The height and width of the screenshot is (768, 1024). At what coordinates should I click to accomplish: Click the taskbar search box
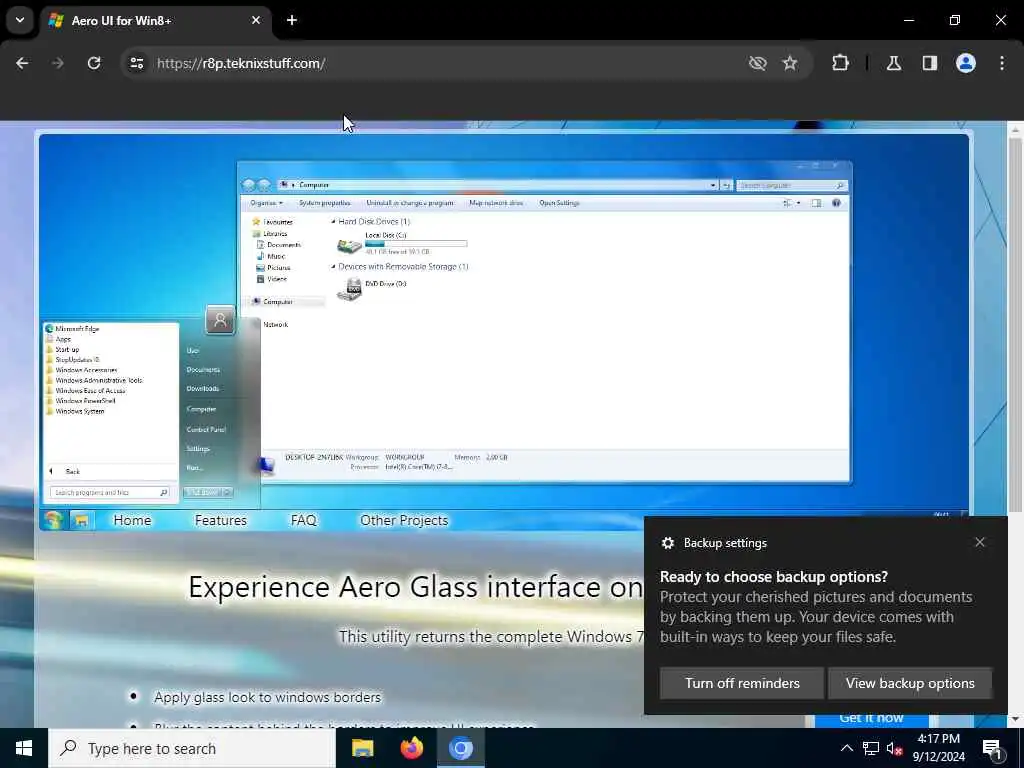(x=191, y=748)
